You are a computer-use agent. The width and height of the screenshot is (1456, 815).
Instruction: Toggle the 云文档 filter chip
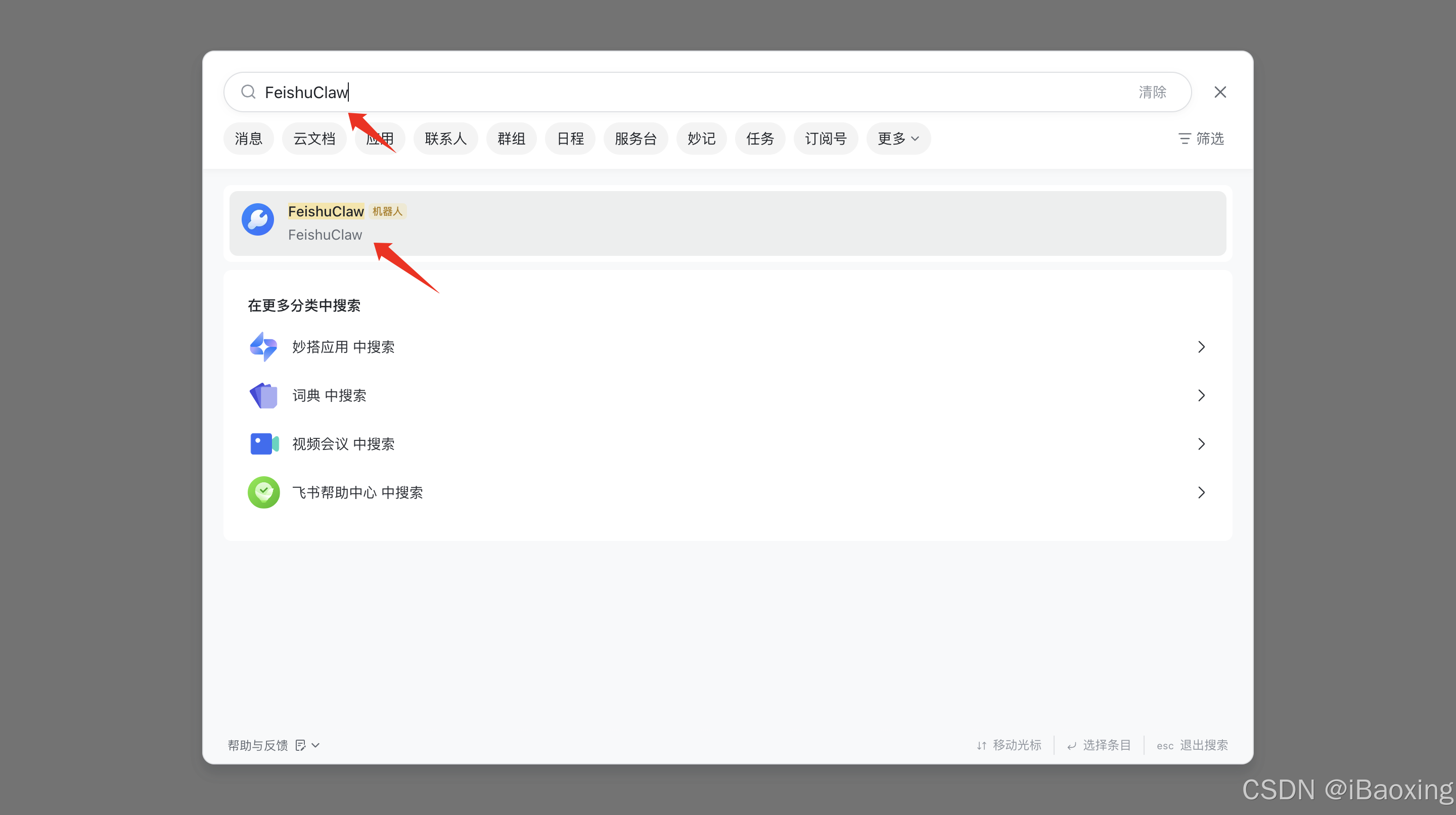click(314, 139)
